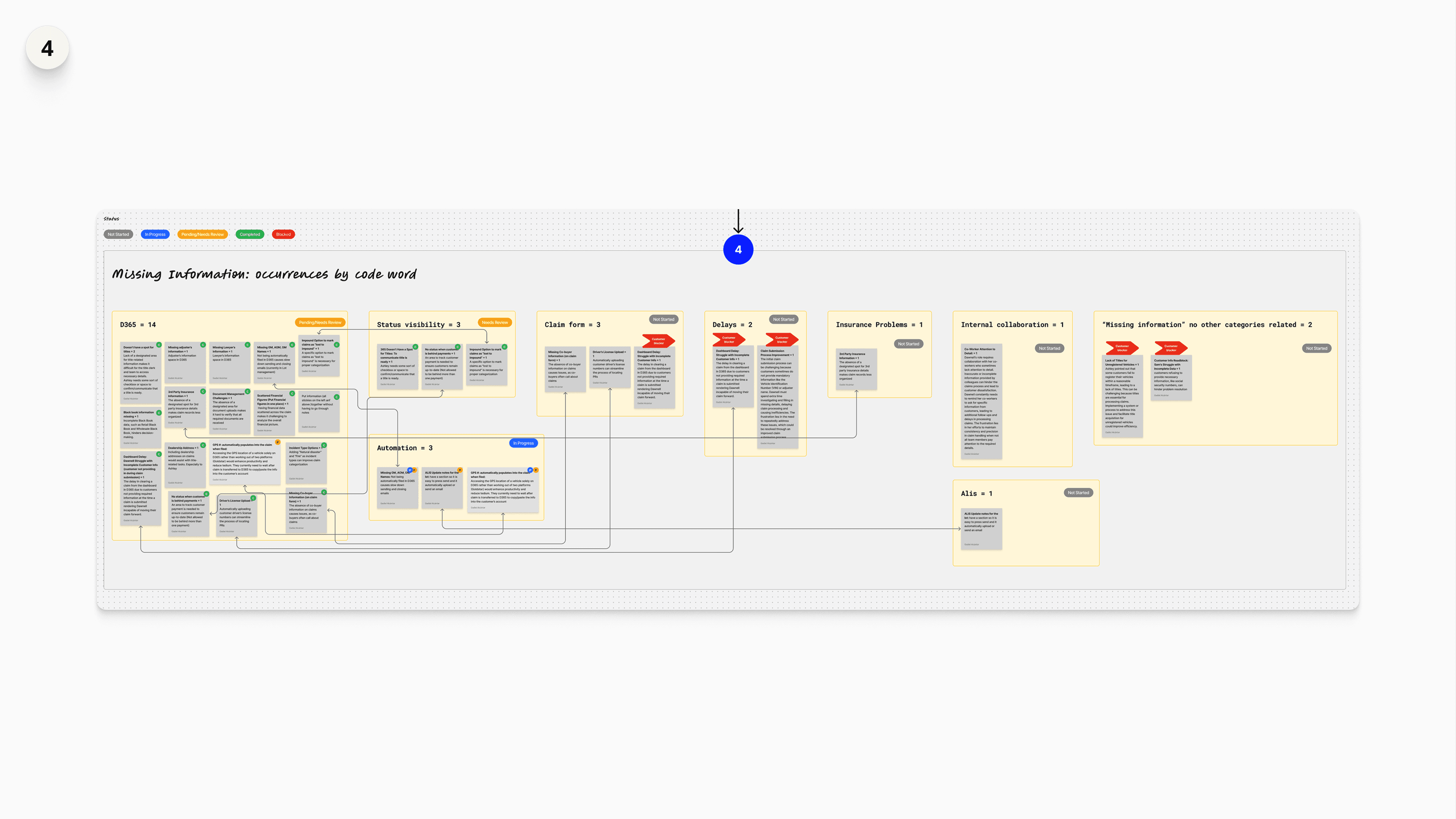Click the red Blocked legend pill
1456x819 pixels.
[x=283, y=235]
